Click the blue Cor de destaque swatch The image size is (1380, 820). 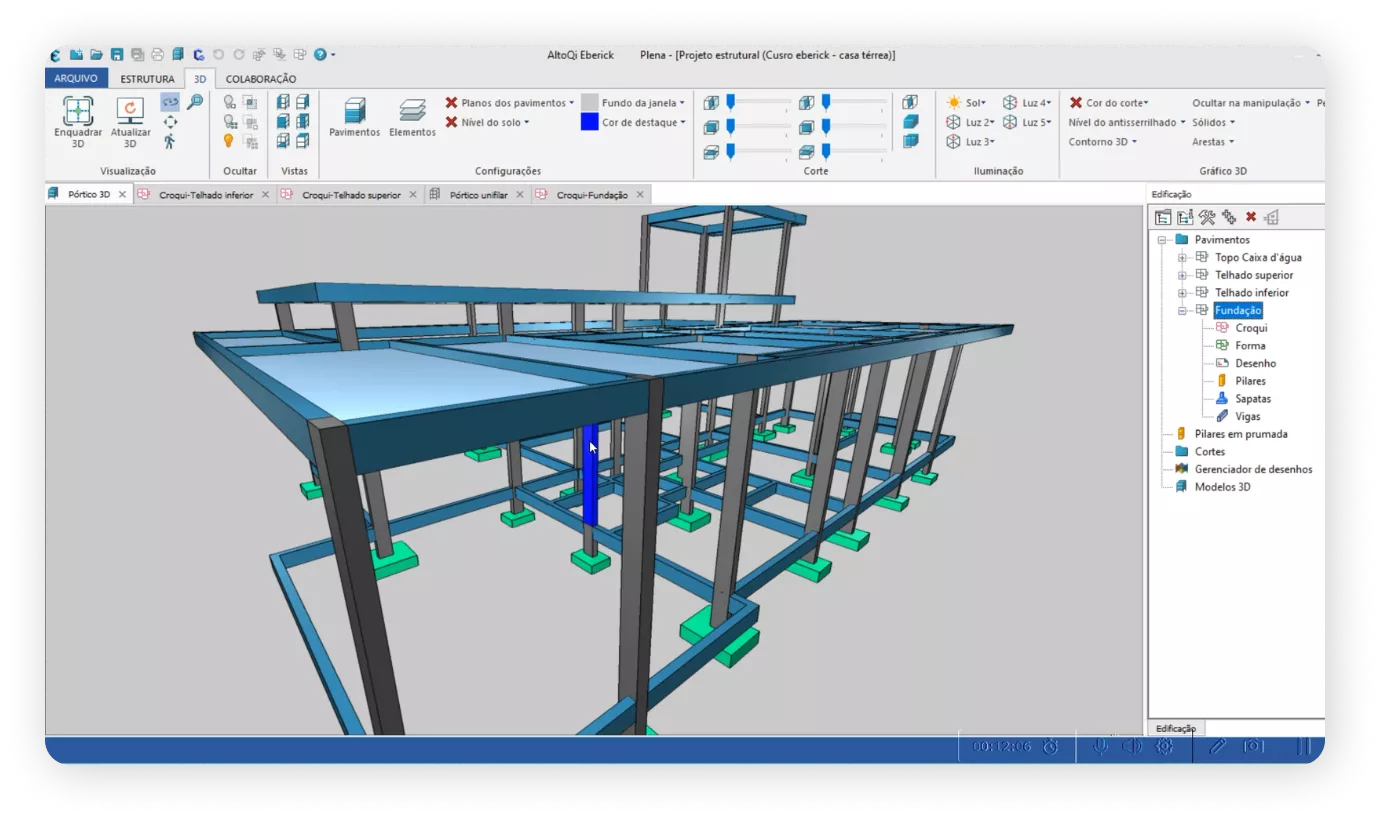point(590,122)
